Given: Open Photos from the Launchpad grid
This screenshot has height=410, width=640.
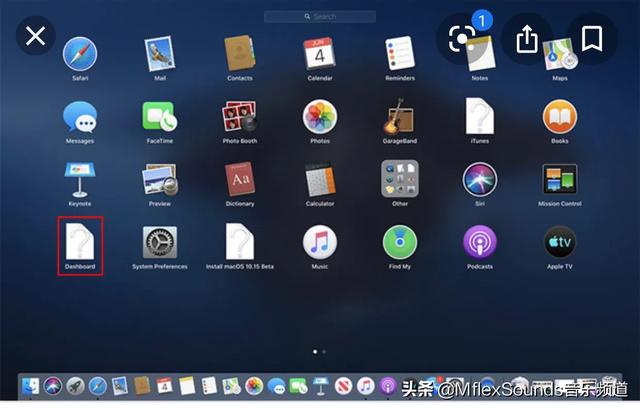Looking at the screenshot, I should click(x=320, y=117).
